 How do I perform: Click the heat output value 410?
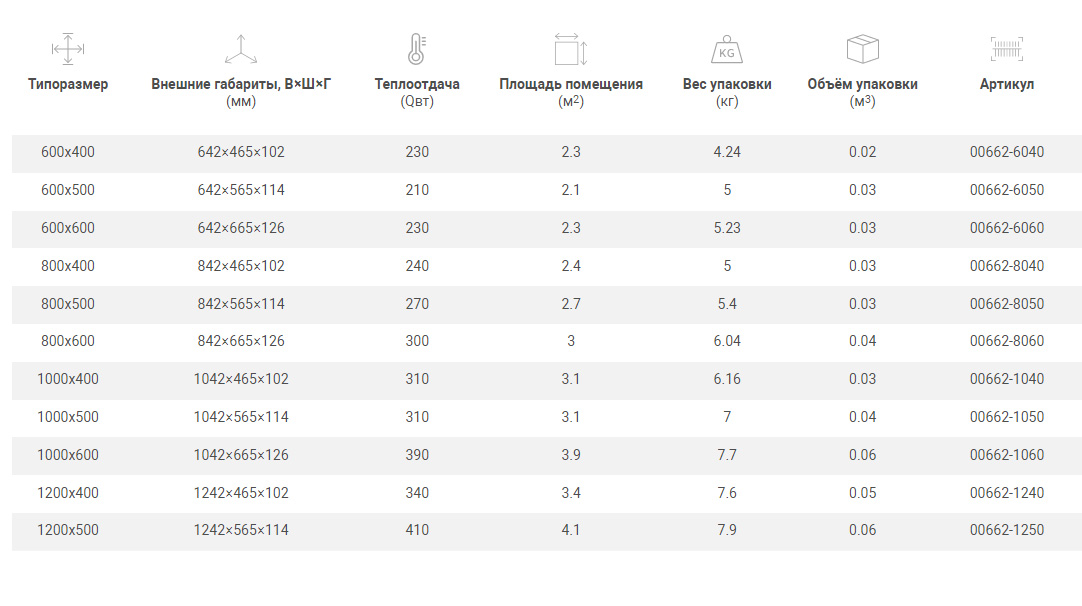417,530
